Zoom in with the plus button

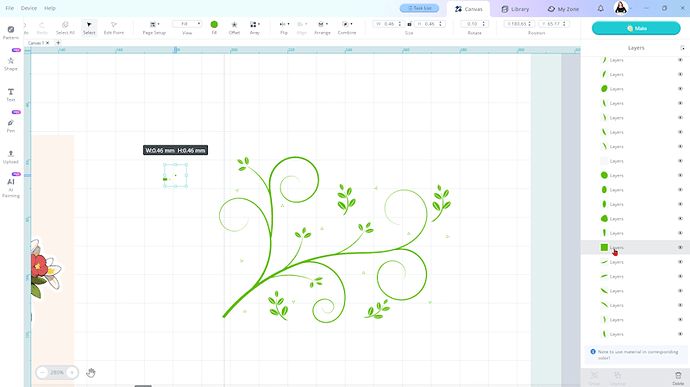tap(72, 372)
